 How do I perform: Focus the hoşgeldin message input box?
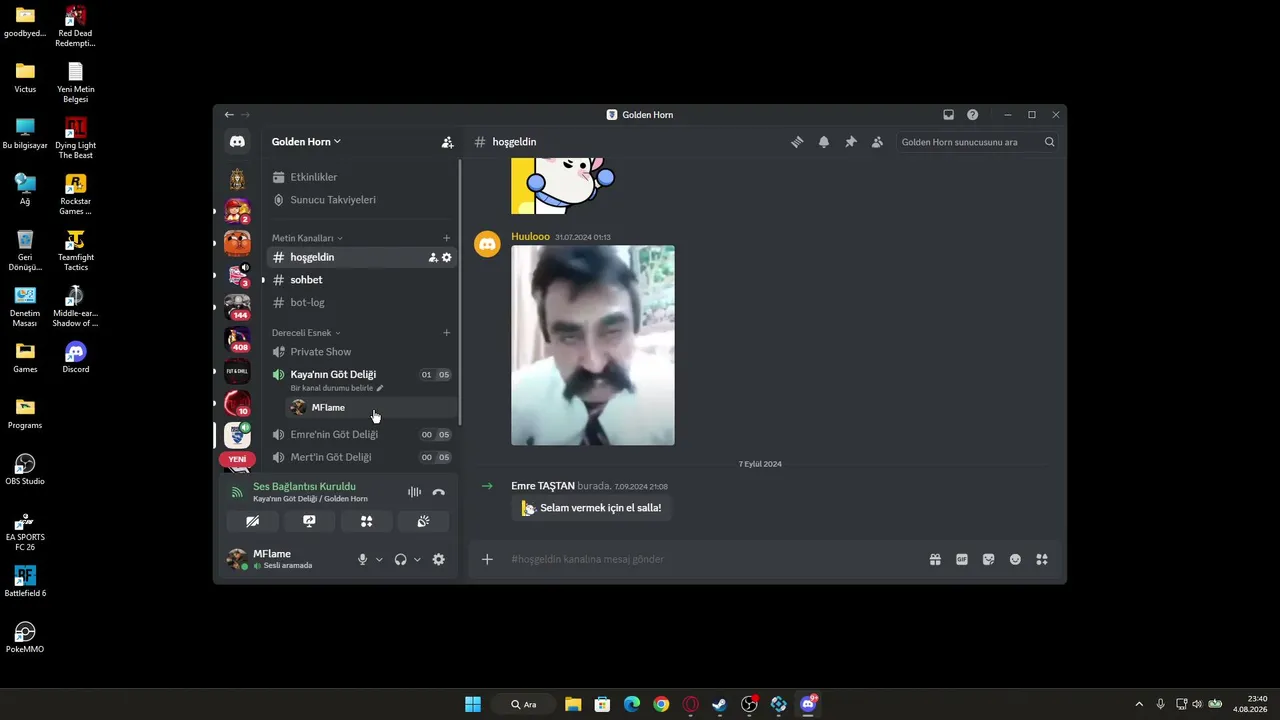(x=714, y=560)
